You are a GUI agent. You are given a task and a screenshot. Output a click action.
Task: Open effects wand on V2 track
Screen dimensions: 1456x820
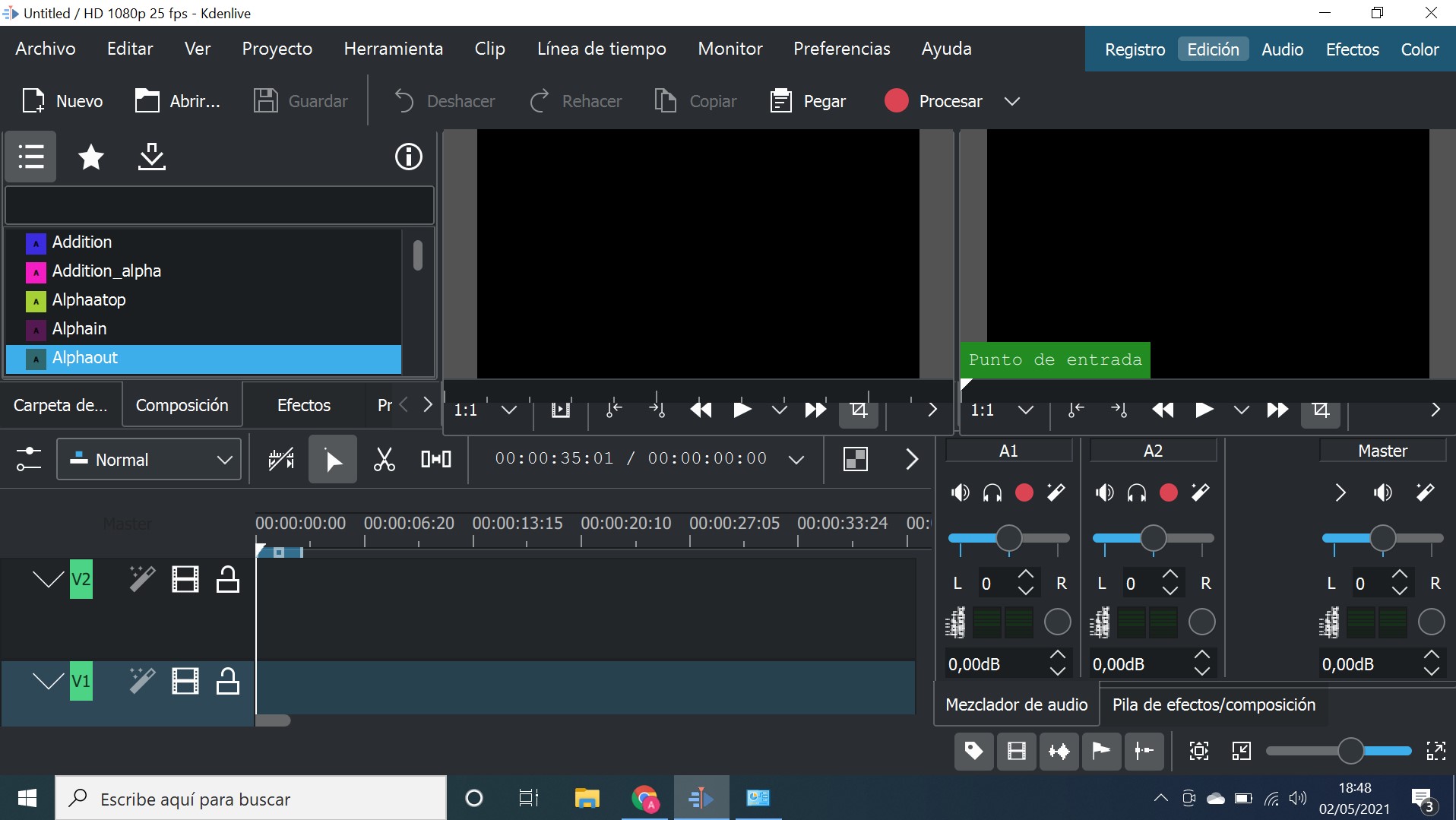tap(142, 579)
